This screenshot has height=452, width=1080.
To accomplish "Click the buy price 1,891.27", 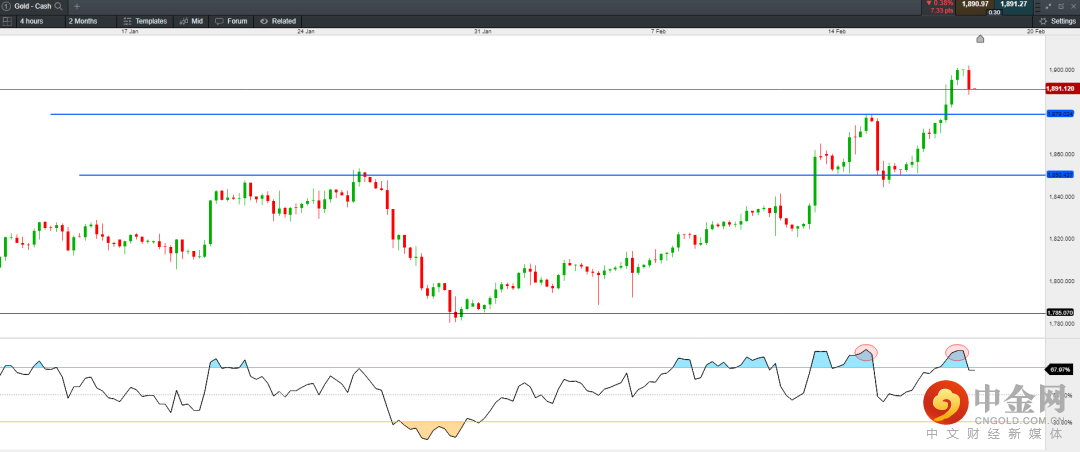I will click(x=1016, y=5).
